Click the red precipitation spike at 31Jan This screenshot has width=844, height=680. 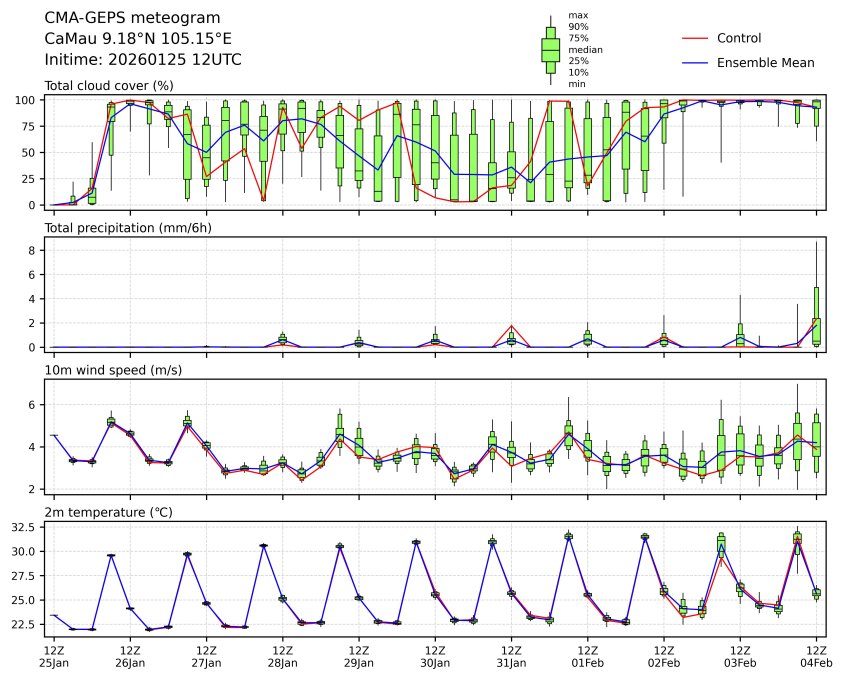[x=511, y=327]
